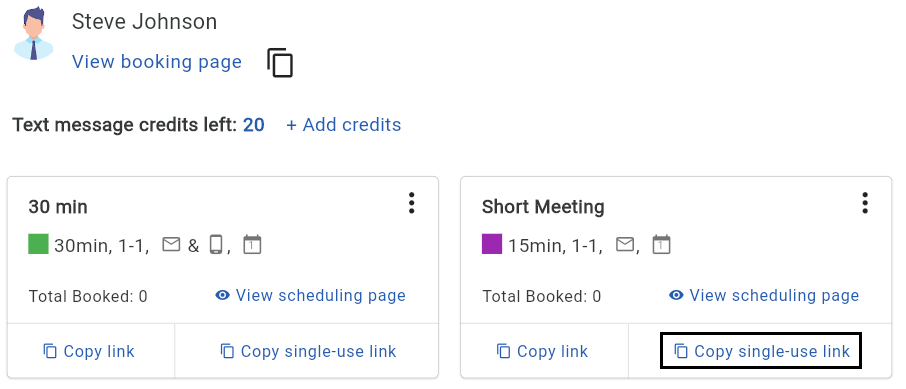Click green color square on 30 min card
This screenshot has width=906, height=389.
[x=38, y=244]
